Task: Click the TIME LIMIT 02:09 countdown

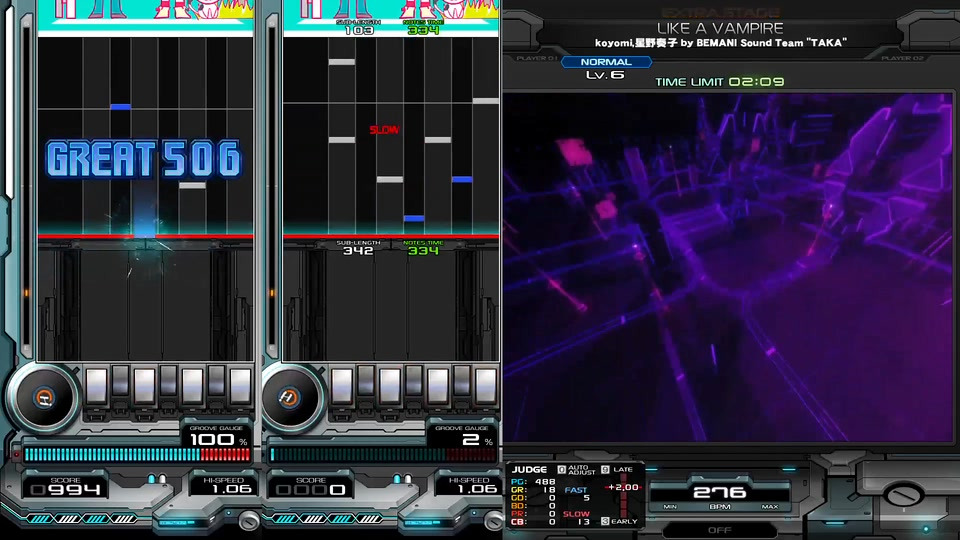Action: click(x=719, y=81)
